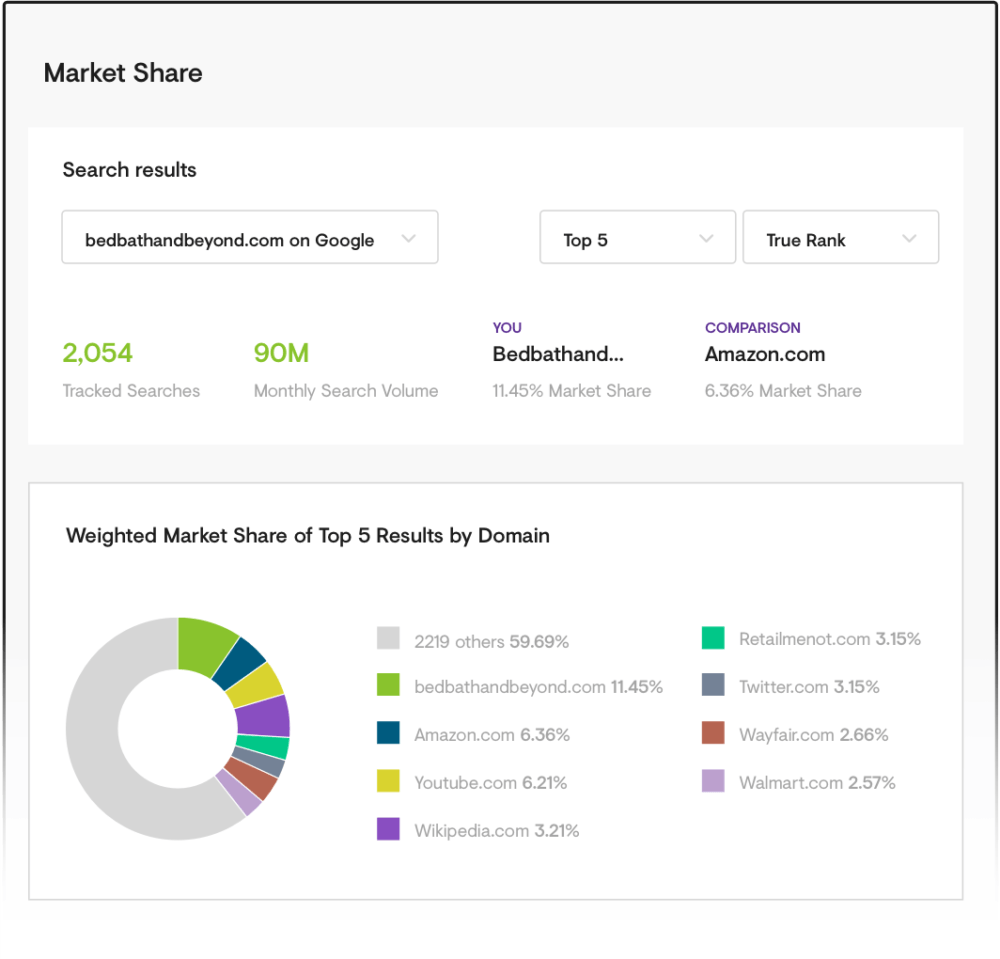Click the purple 'COMPARISON' label
The height and width of the screenshot is (959, 1000).
tap(753, 328)
